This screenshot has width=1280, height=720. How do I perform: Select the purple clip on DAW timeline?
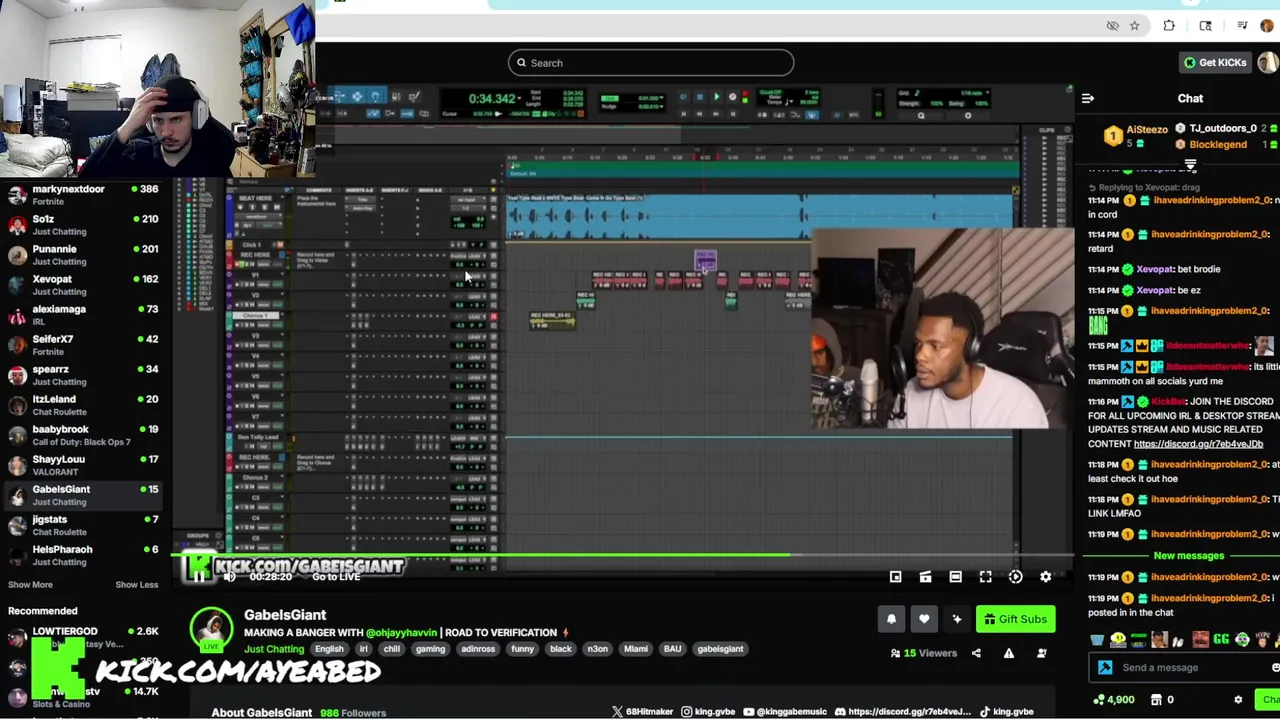click(x=705, y=262)
